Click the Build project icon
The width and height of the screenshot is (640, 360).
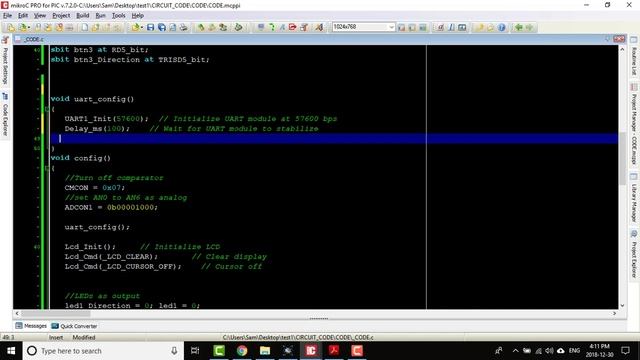(x=201, y=27)
